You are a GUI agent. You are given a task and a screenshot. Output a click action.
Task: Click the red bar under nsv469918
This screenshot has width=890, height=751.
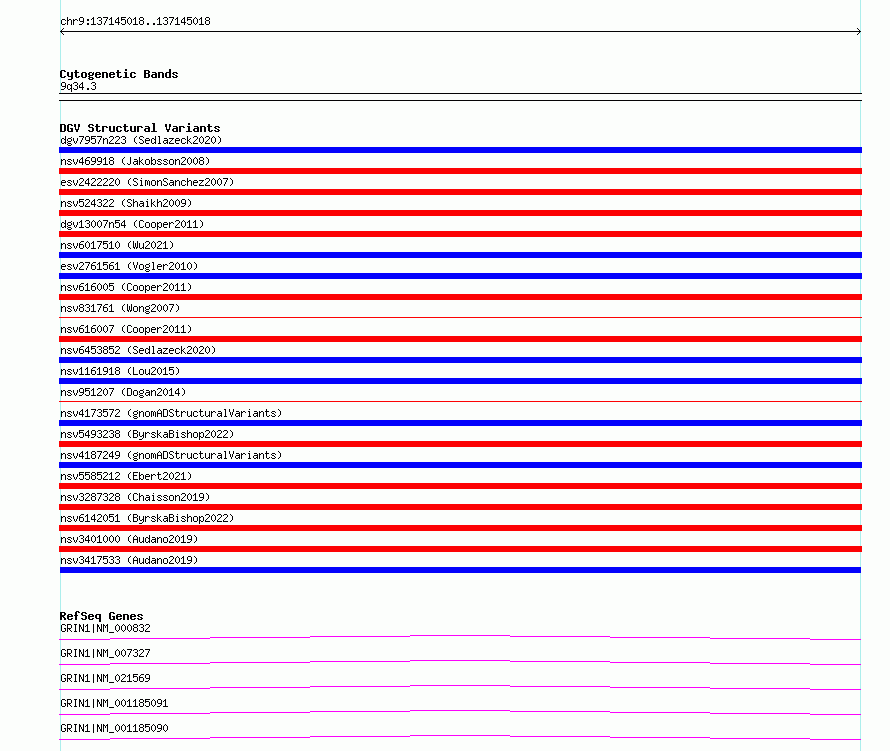[460, 171]
